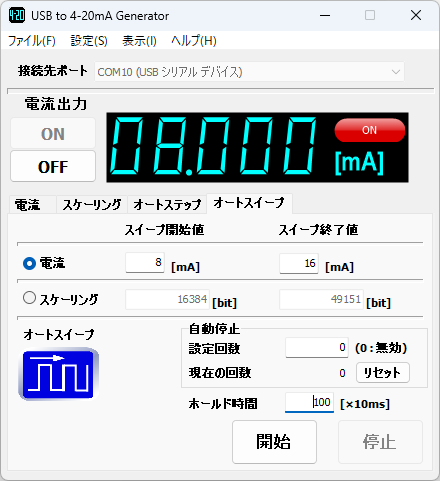The height and width of the screenshot is (481, 440).
Task: Click the 4-20 app icon in title bar
Action: [17, 15]
